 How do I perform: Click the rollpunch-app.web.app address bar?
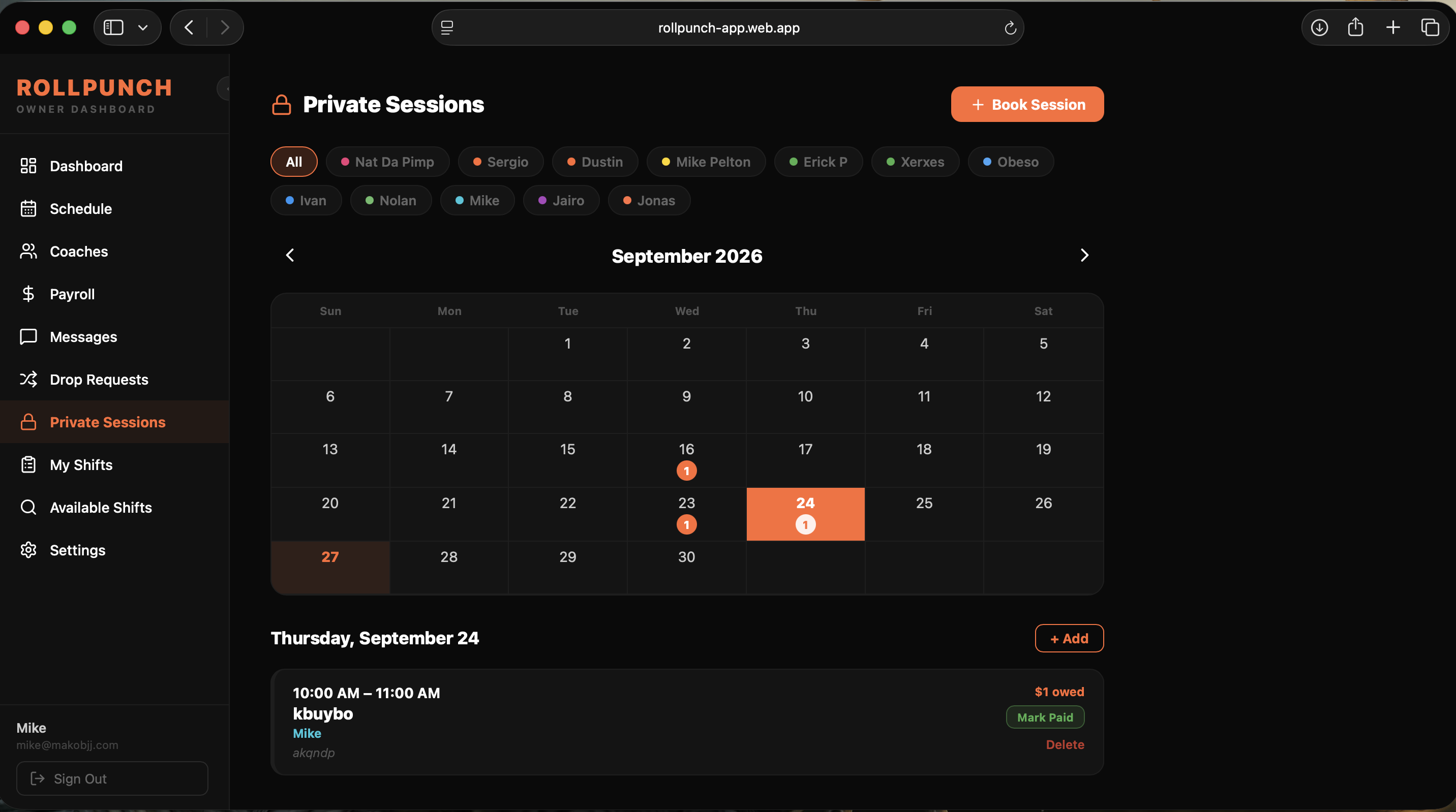click(728, 27)
